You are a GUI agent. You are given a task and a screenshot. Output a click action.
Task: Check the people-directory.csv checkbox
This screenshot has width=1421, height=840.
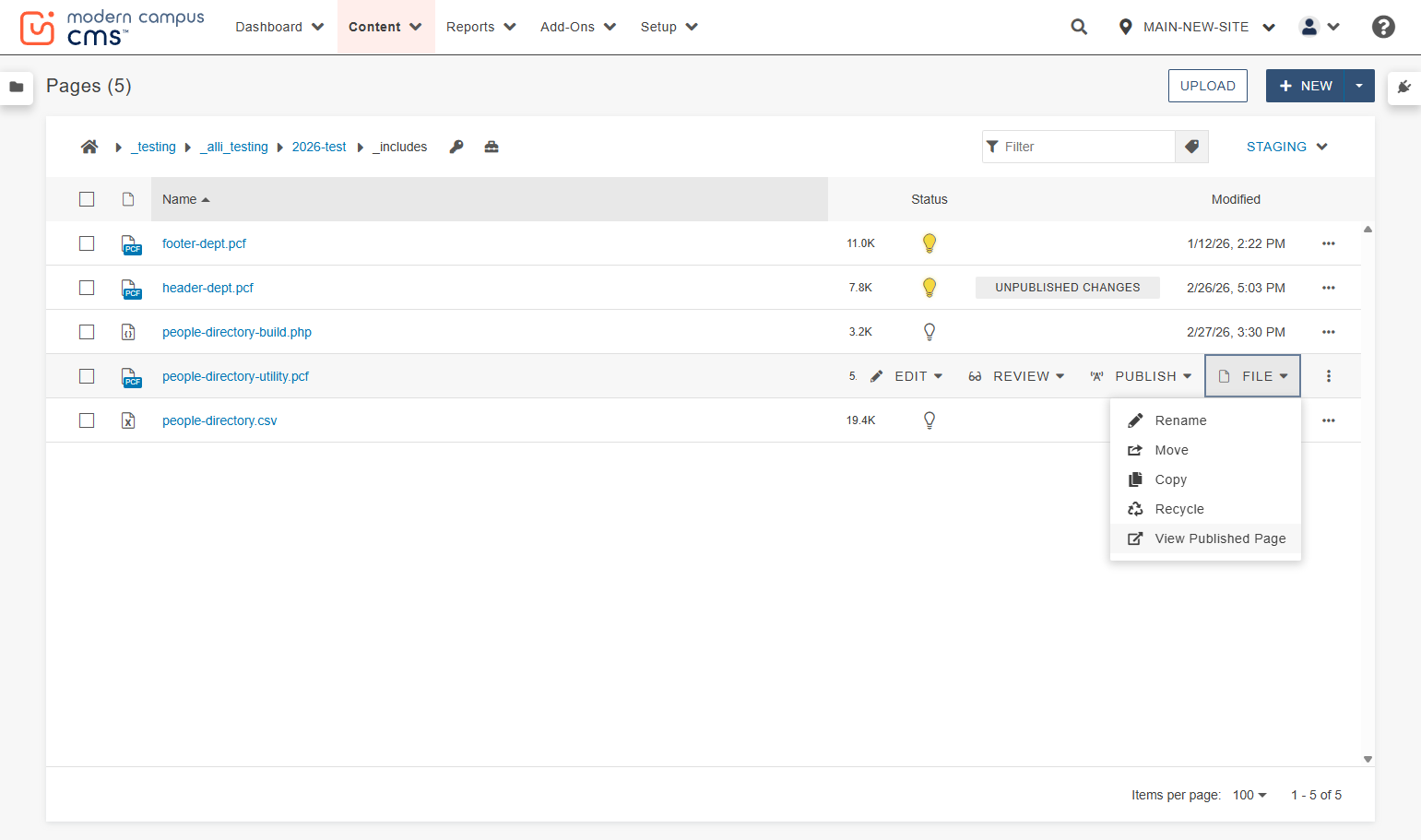(87, 420)
